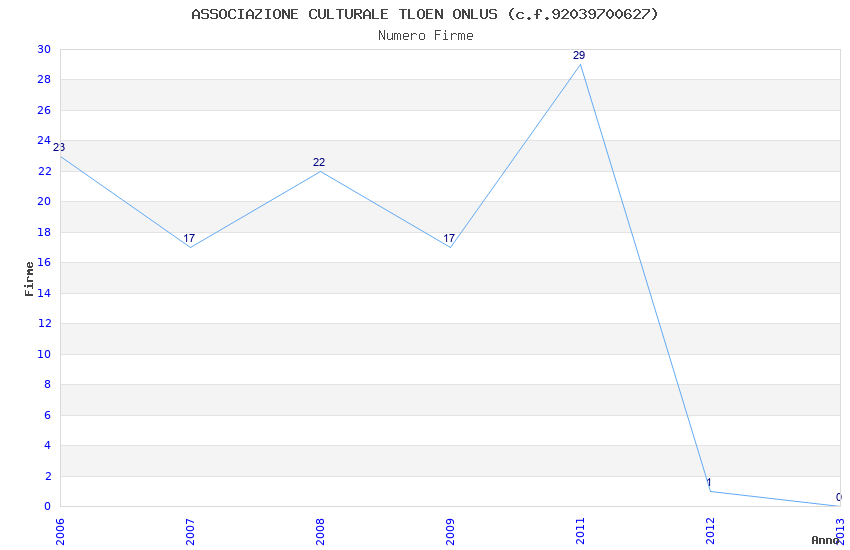Click the x-axis year 2012

pyautogui.click(x=710, y=531)
